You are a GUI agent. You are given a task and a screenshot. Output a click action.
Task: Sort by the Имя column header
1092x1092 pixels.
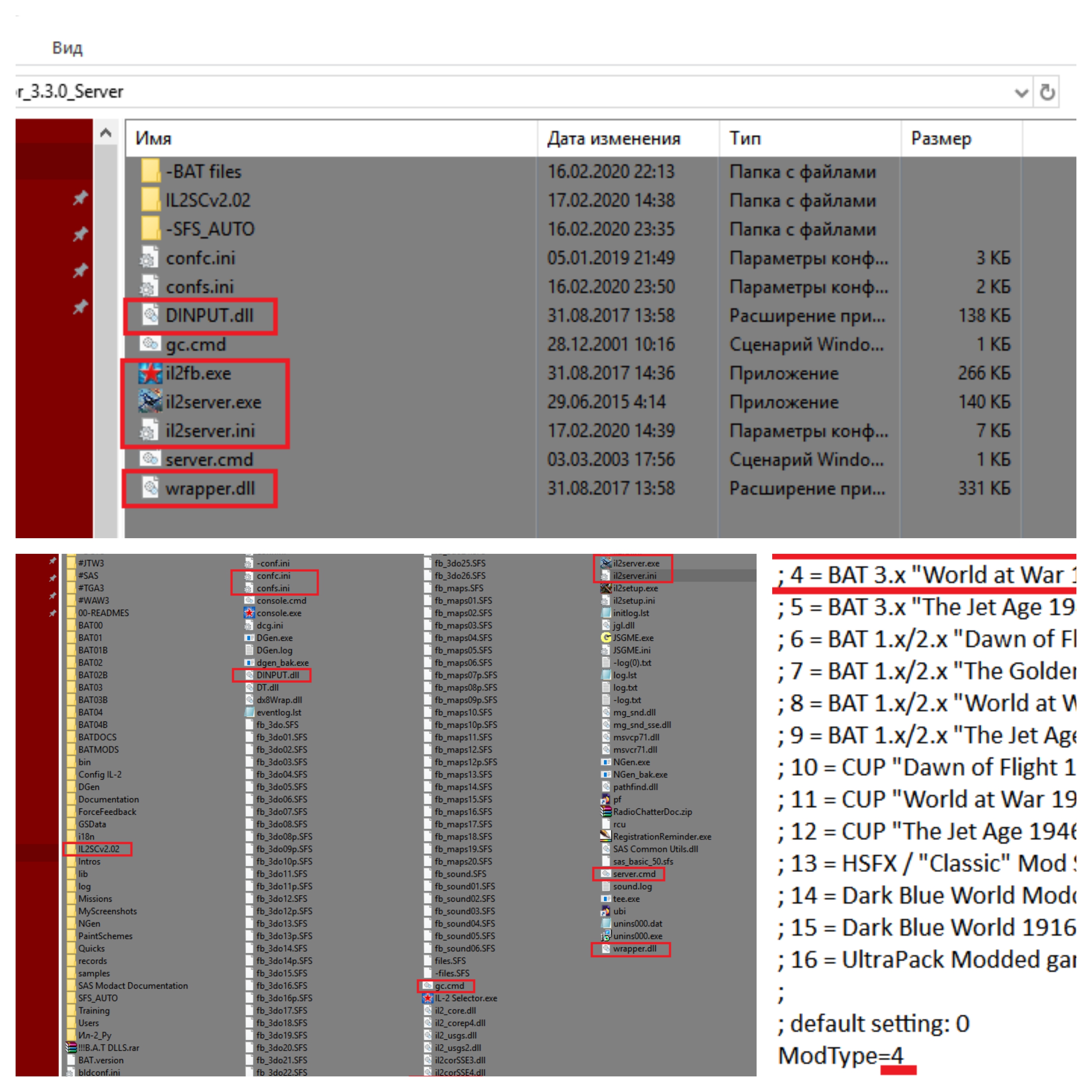point(154,138)
